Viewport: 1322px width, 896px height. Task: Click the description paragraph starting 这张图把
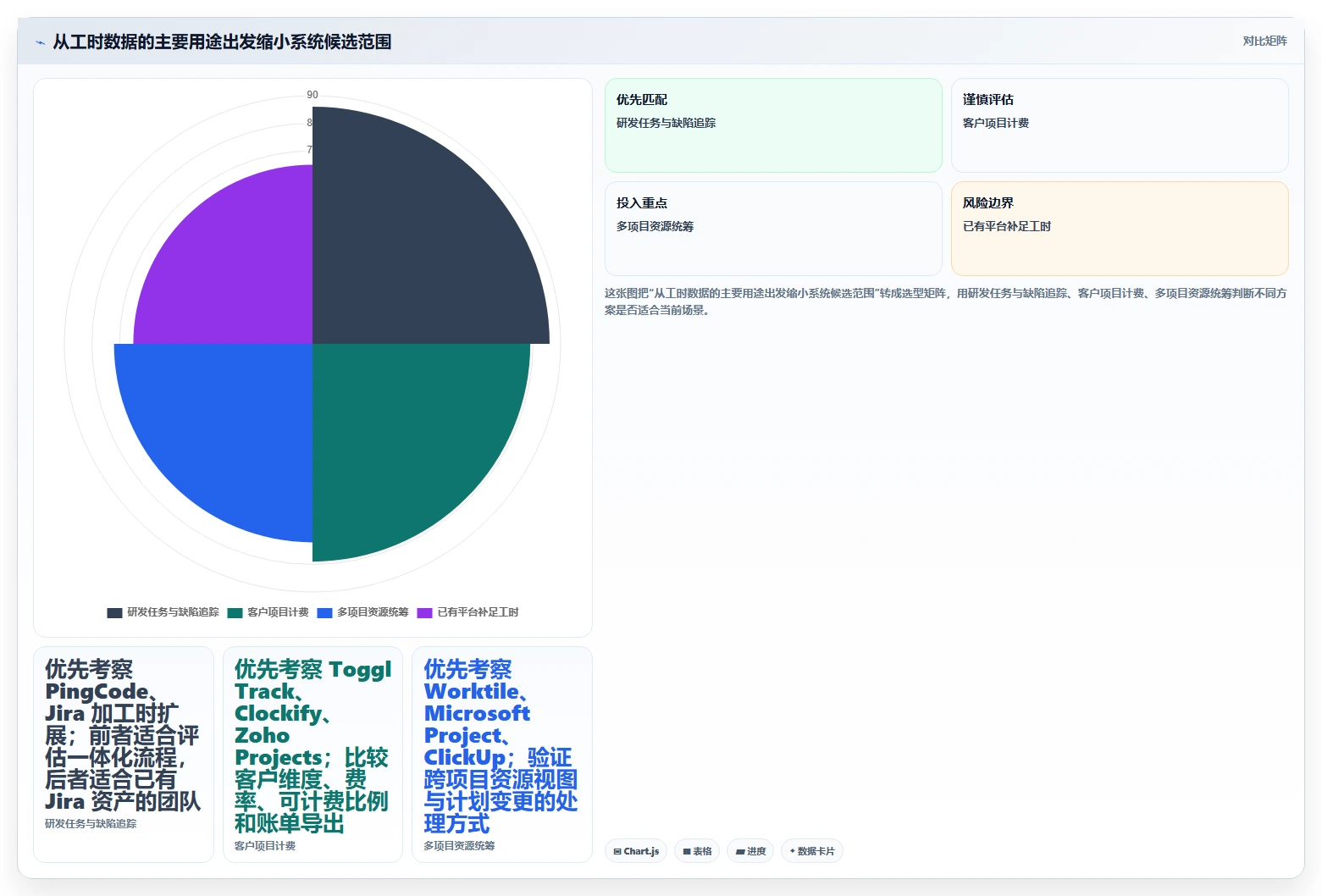tap(945, 301)
